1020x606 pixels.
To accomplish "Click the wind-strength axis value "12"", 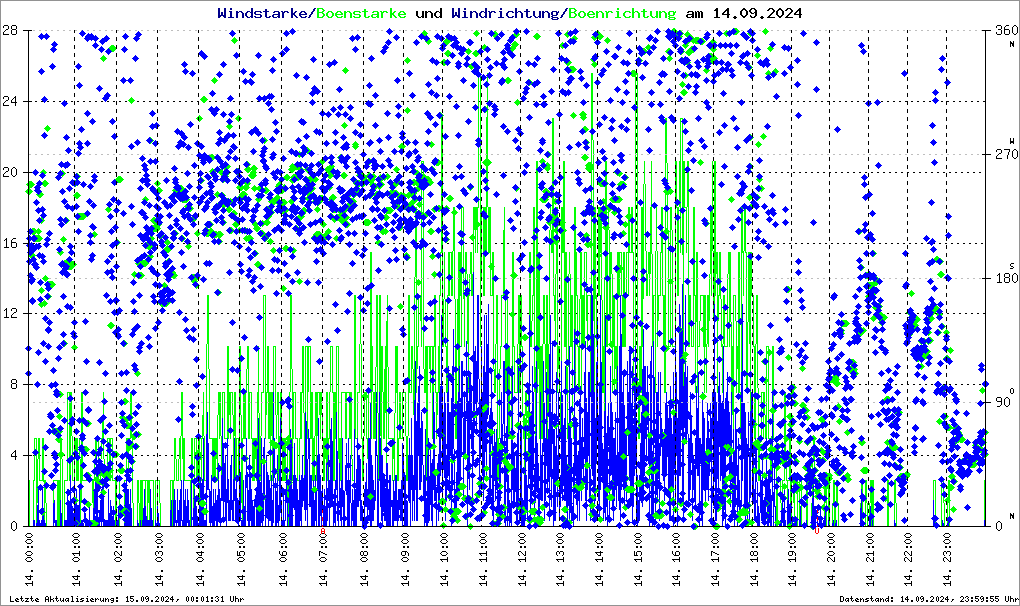I will [x=9, y=313].
